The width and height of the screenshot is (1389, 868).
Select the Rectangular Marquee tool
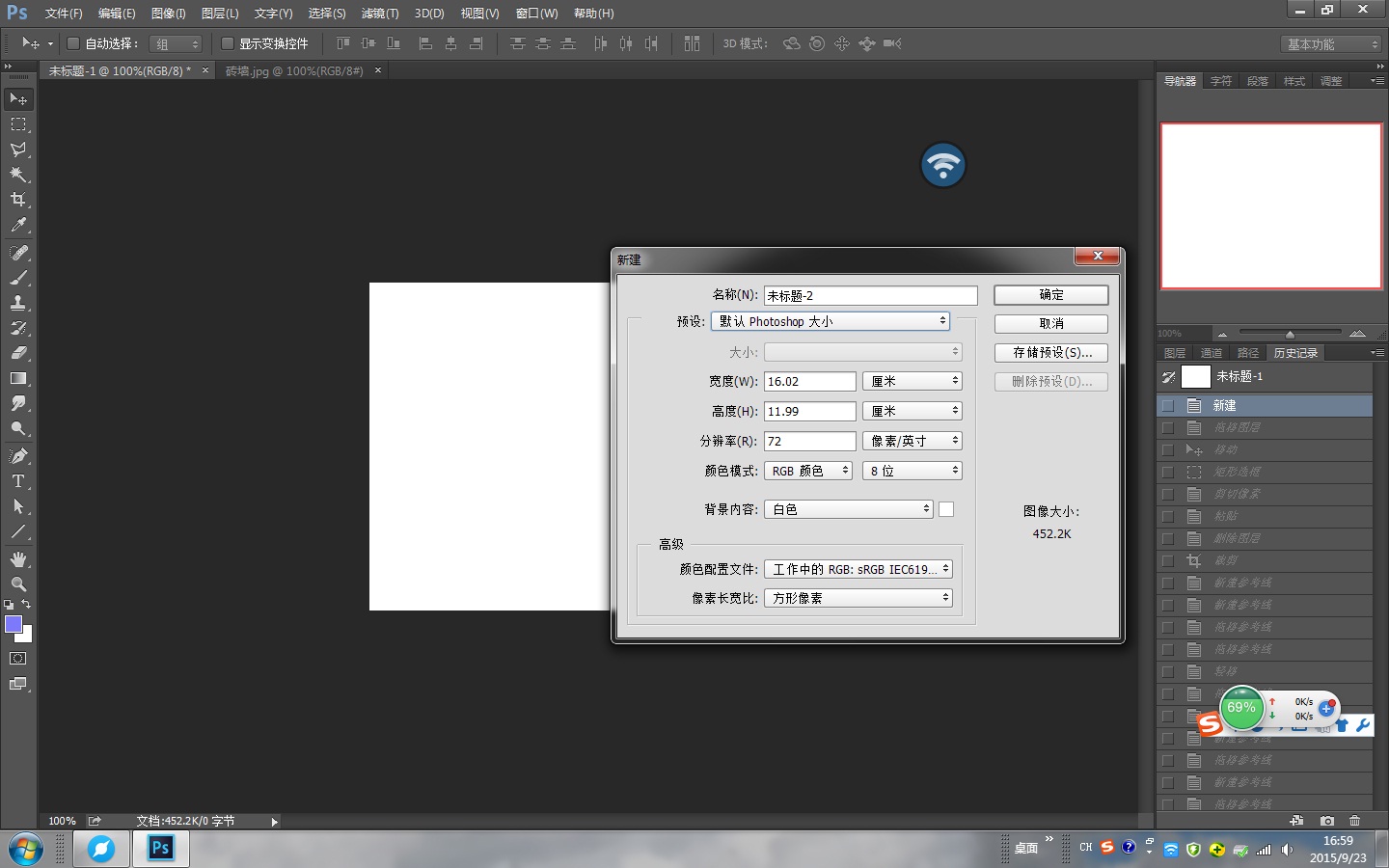click(x=18, y=124)
